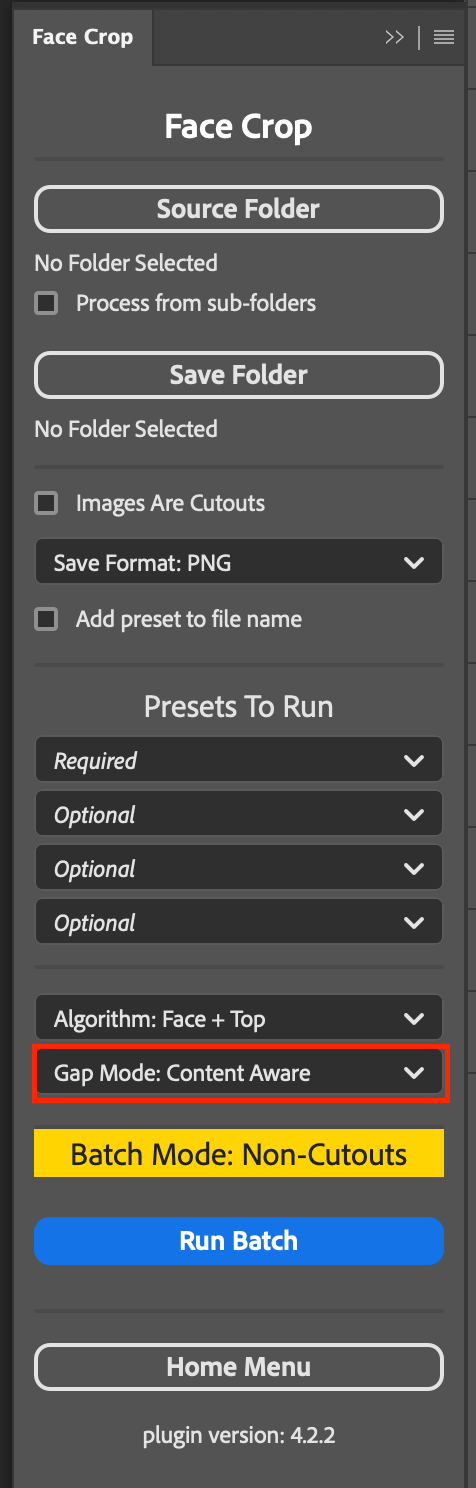Viewport: 476px width, 1488px height.
Task: Go back via Home Menu button
Action: (x=238, y=1367)
